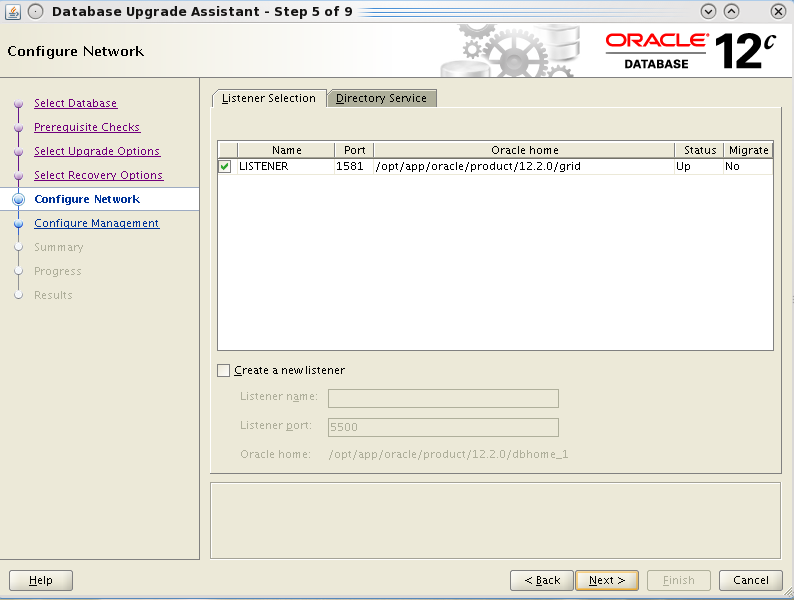
Task: Click the Oracle home column header
Action: (x=524, y=150)
